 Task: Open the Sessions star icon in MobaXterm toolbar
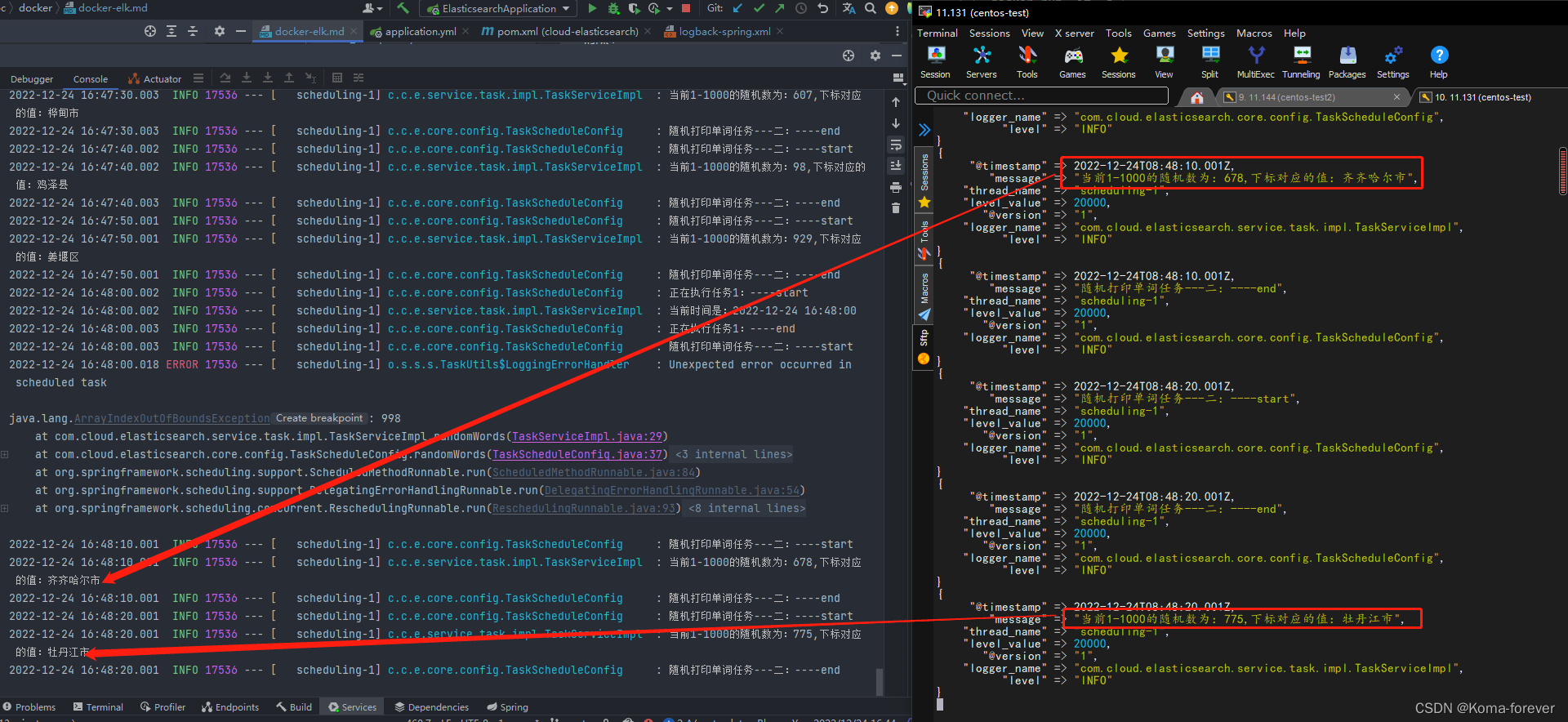[x=1119, y=62]
